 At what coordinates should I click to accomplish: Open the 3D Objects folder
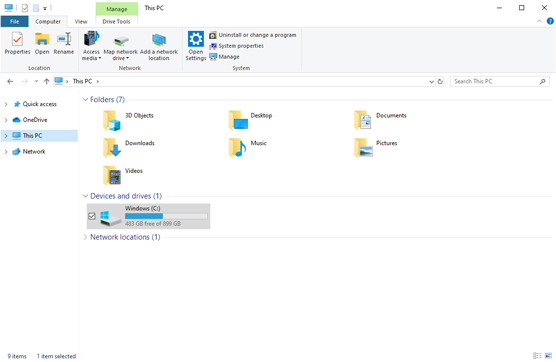pyautogui.click(x=128, y=121)
